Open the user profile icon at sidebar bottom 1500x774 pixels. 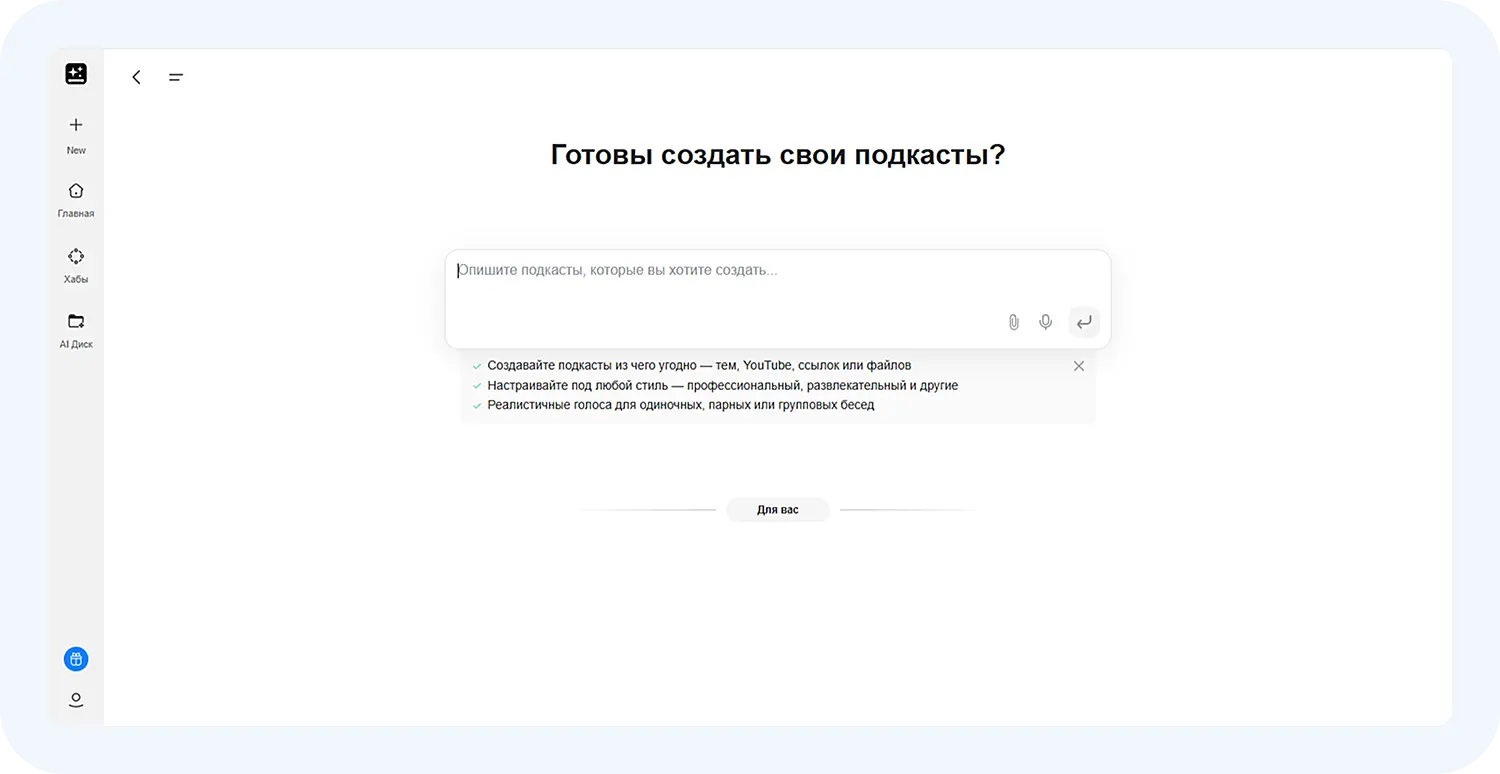pyautogui.click(x=75, y=699)
